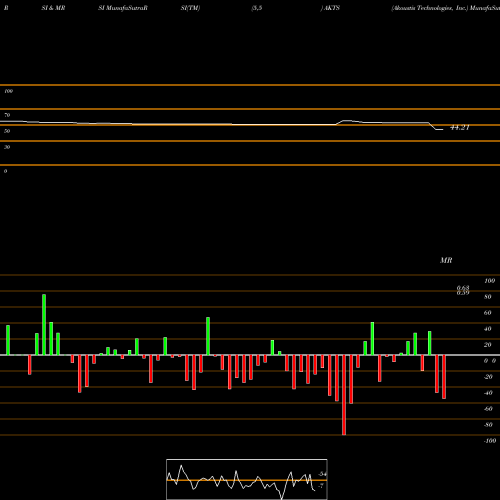This screenshot has height=500, width=500.
Task: Click the '(5,5' parameter text in header
Action: [257, 8]
